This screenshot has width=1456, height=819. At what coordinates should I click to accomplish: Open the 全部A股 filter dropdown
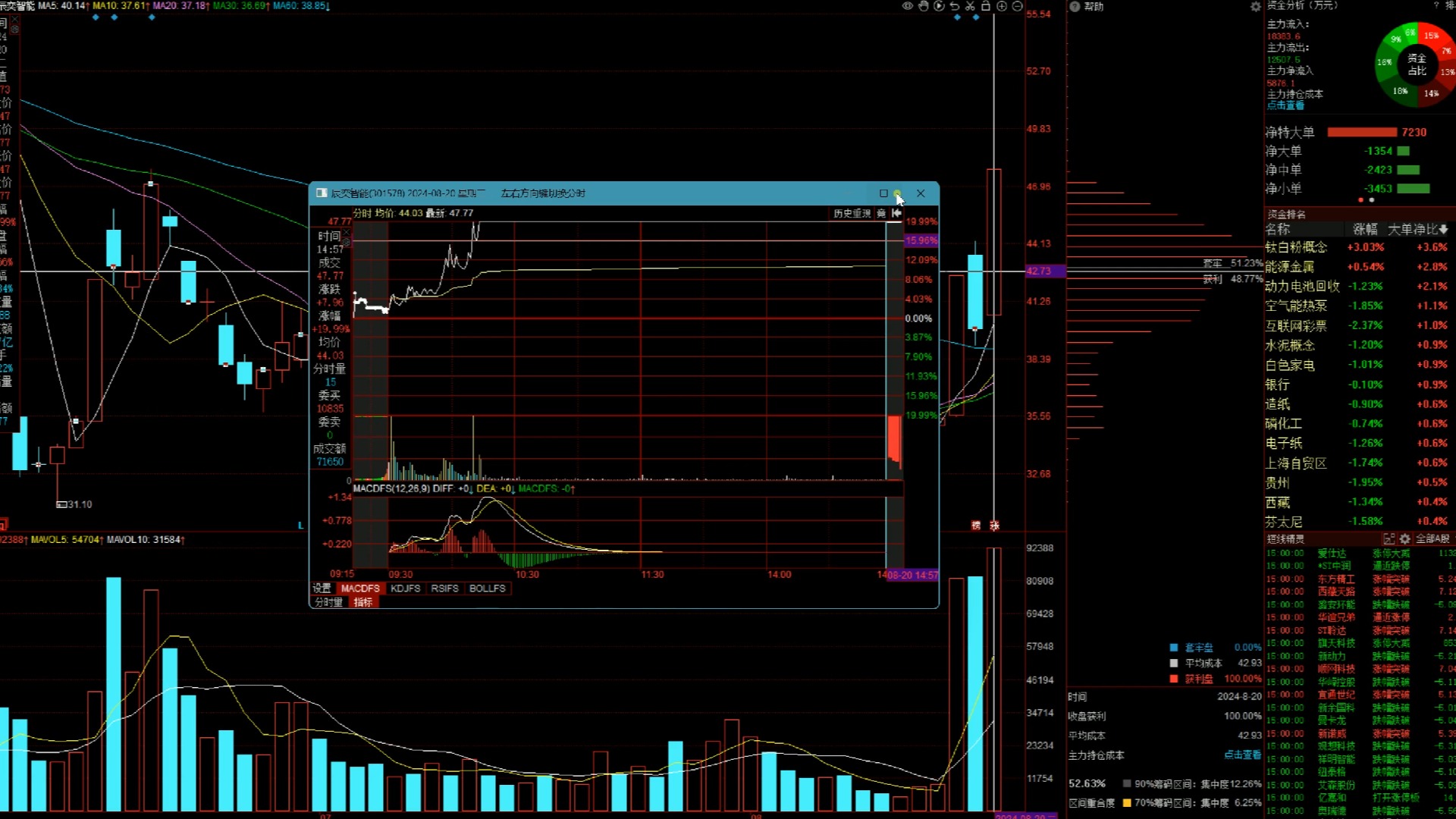(x=1435, y=539)
